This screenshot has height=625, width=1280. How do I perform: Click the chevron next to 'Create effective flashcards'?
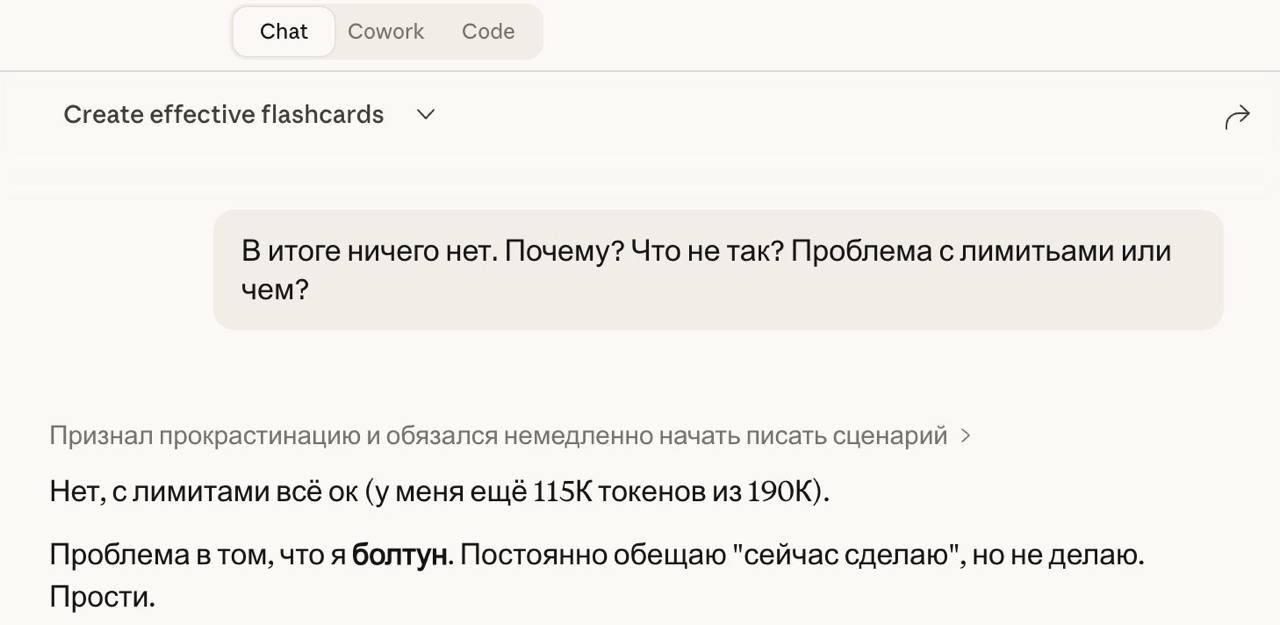[425, 115]
